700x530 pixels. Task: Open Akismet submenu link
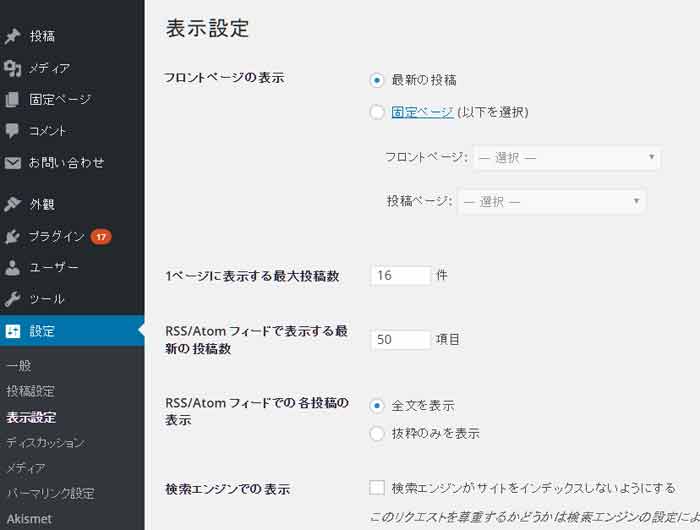tap(29, 519)
